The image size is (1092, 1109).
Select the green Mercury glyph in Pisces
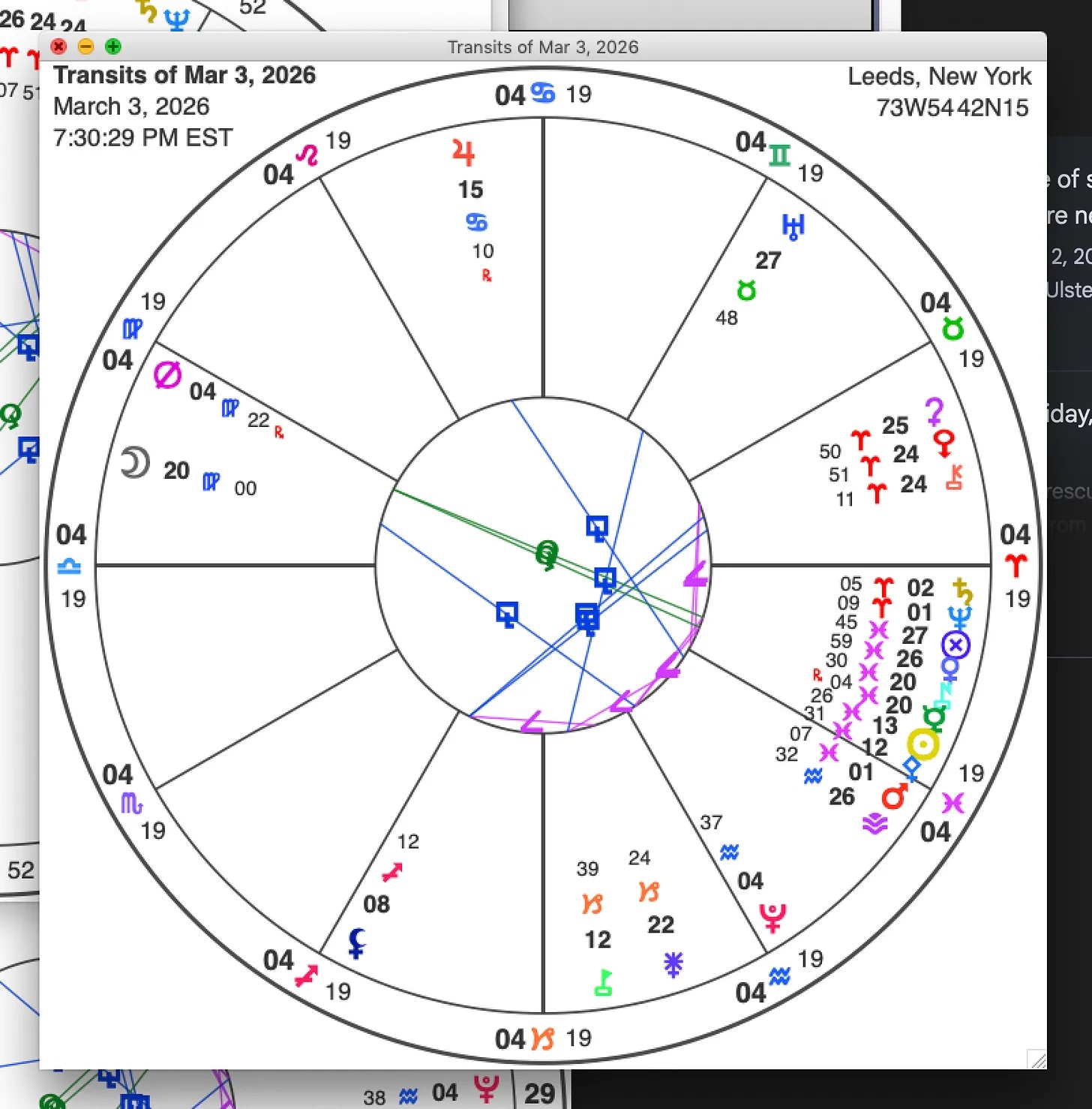tap(934, 717)
